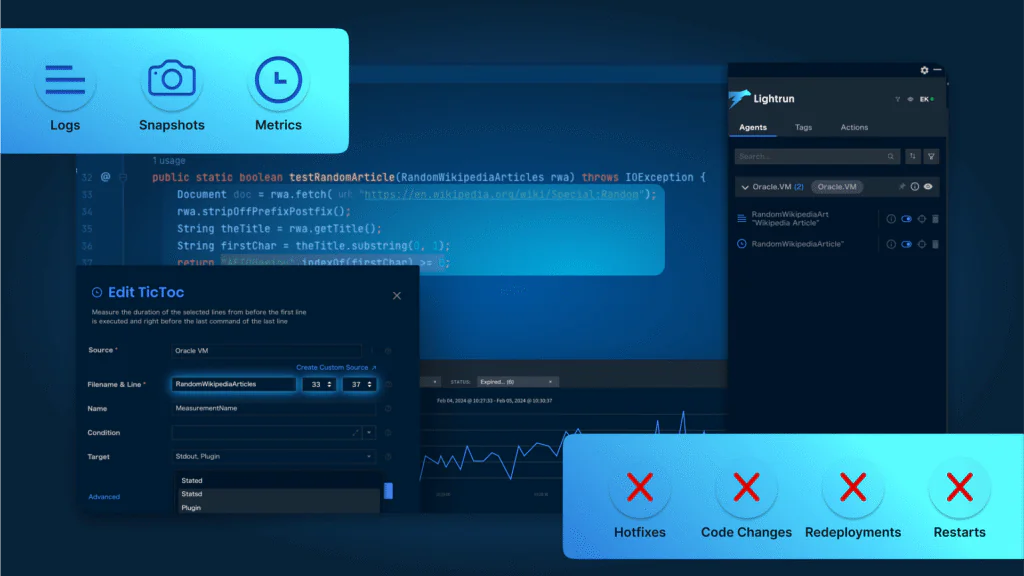Screen dimensions: 1024x576
Task: Delete the RandomWikipediaArt log action
Action: tap(936, 219)
